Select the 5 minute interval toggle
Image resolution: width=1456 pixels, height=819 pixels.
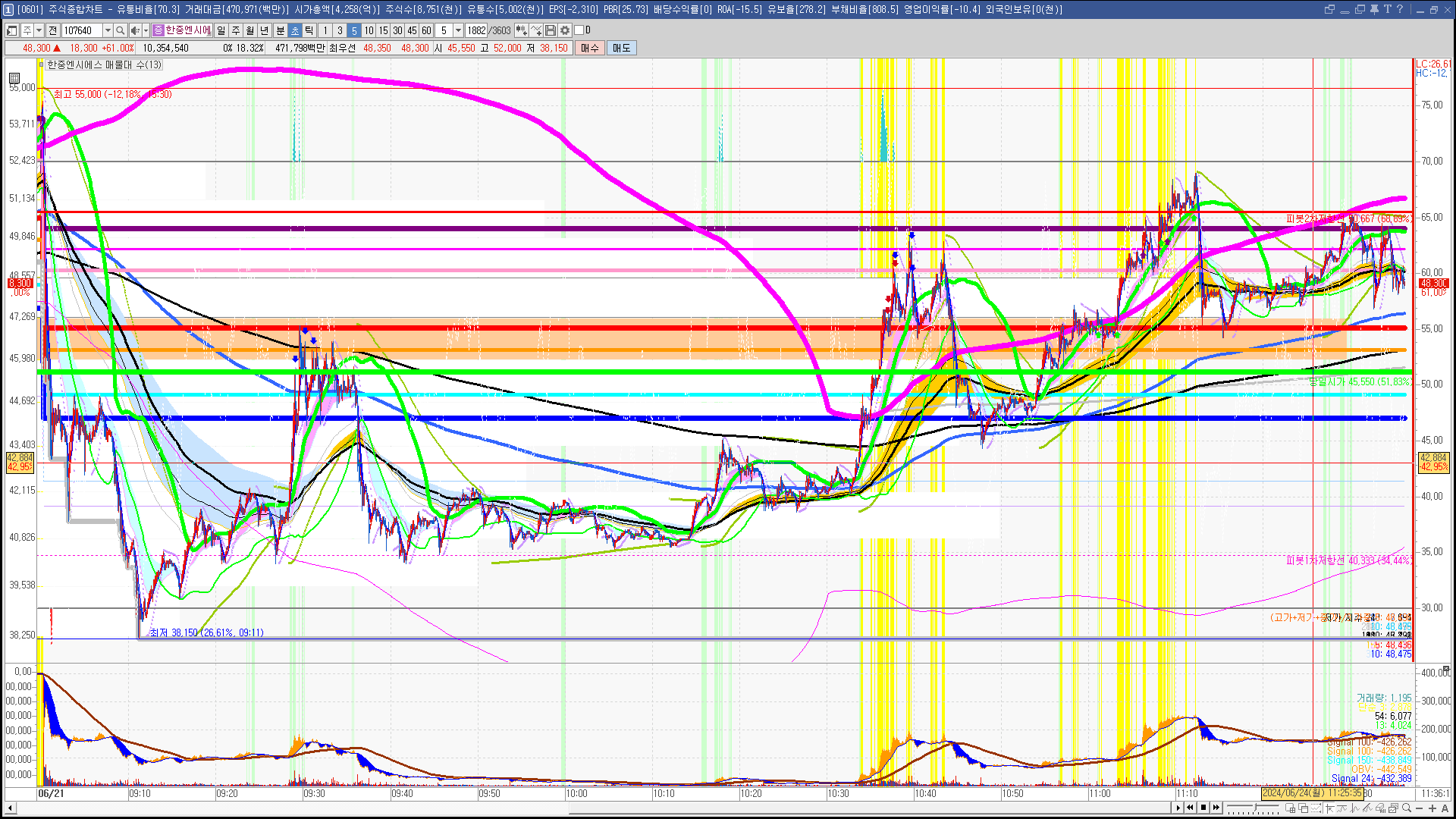tap(354, 30)
